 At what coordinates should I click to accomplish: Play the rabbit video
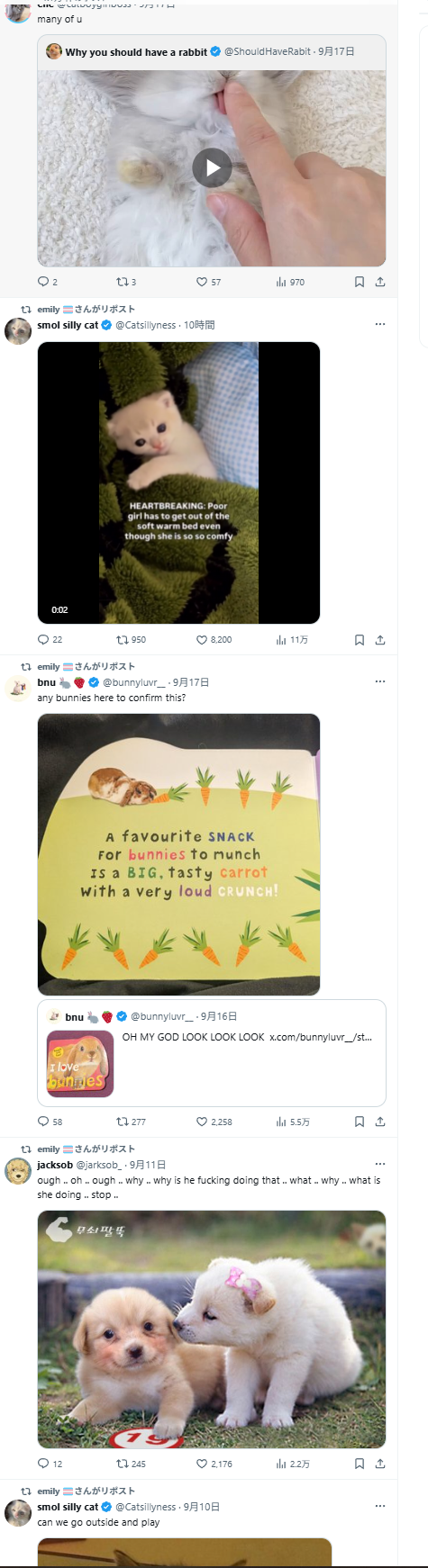pyautogui.click(x=212, y=167)
